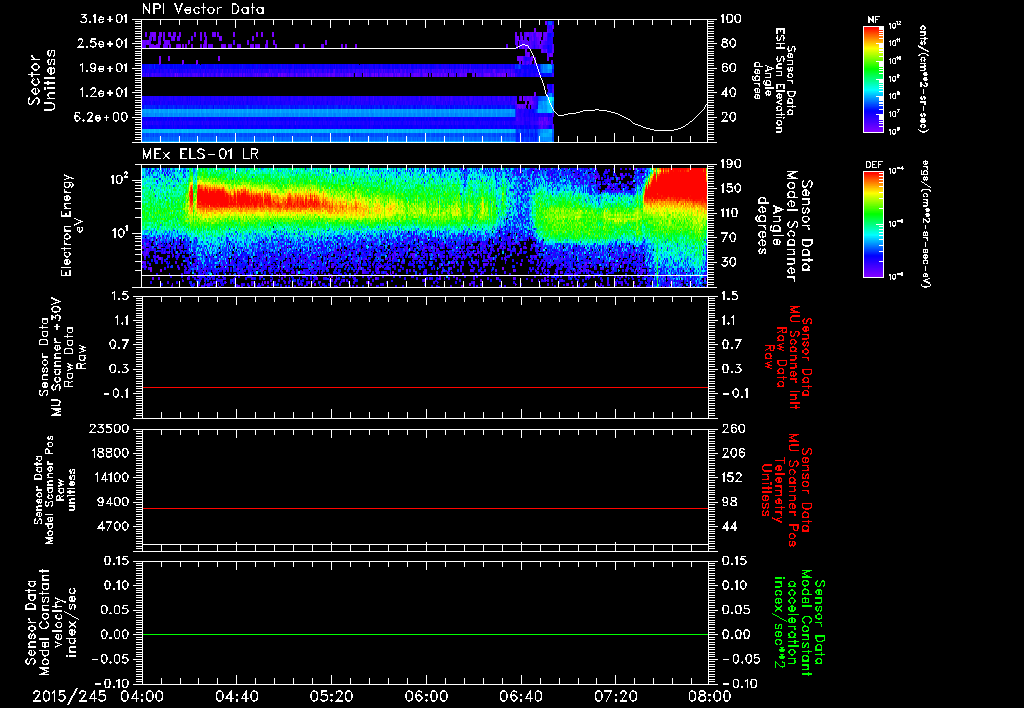1024x708 pixels.
Task: Click the 206 telemetry tick label
Action: [732, 453]
